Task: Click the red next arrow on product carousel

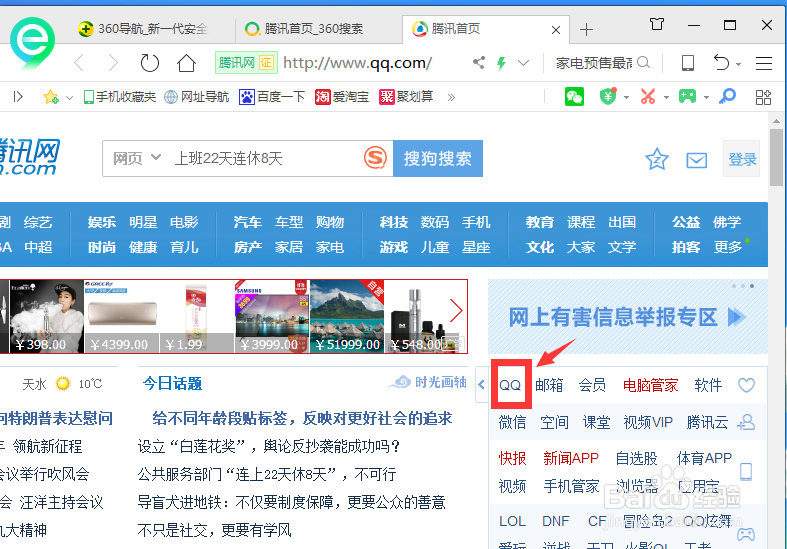Action: (456, 310)
